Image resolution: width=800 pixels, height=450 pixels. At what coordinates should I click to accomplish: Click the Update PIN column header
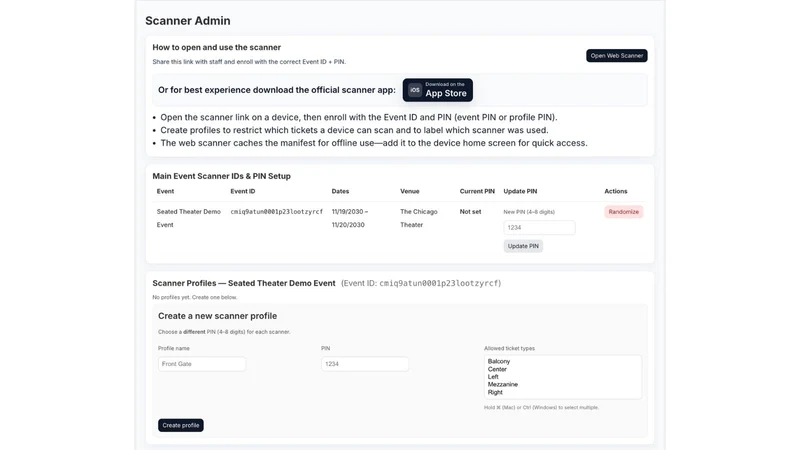[520, 191]
